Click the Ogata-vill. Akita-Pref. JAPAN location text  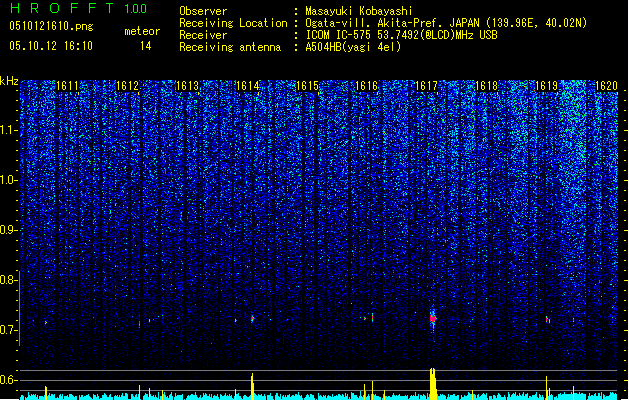click(x=446, y=23)
